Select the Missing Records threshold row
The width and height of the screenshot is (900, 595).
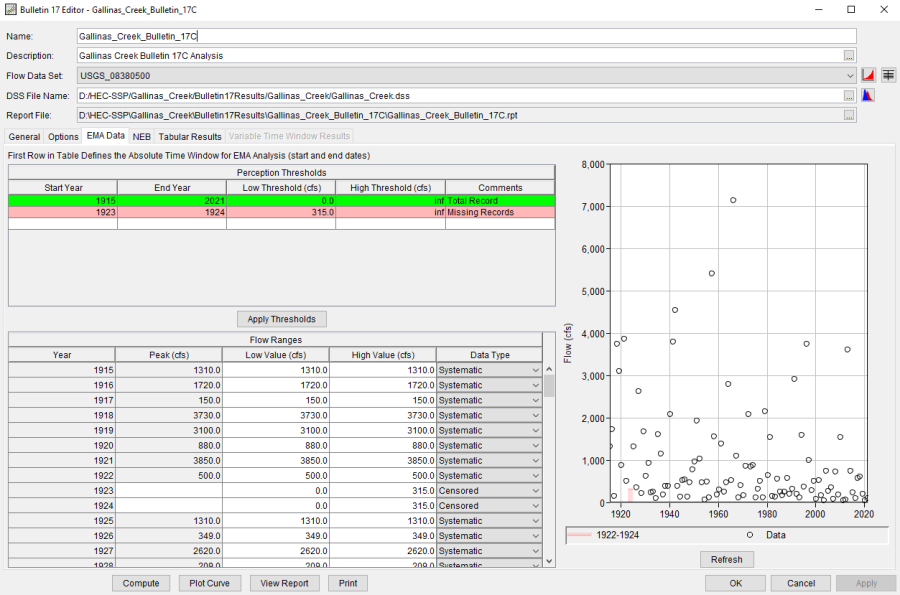point(280,212)
